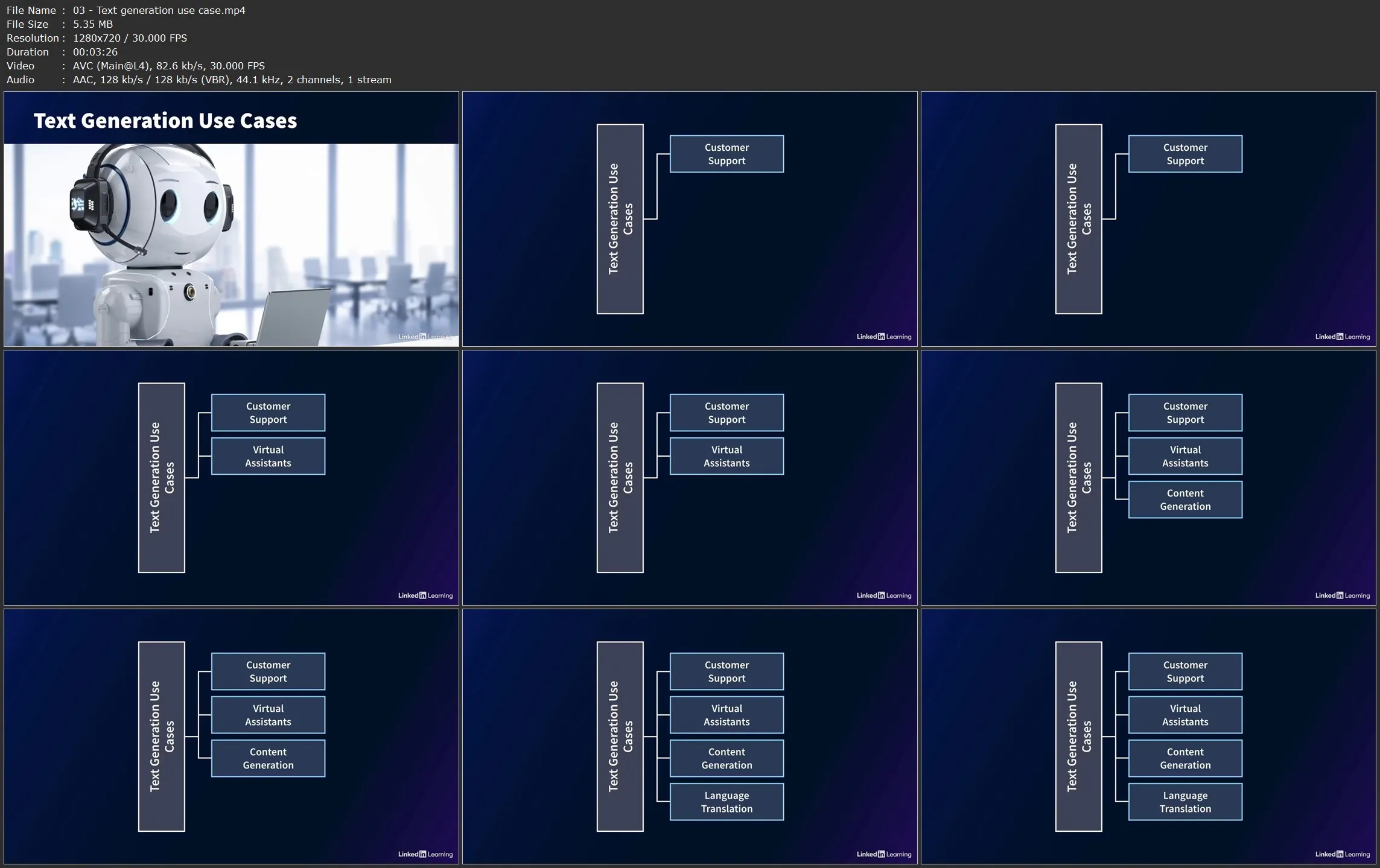
Task: Click the resolution value 1280x720 / 30.000 FPS
Action: pyautogui.click(x=130, y=38)
